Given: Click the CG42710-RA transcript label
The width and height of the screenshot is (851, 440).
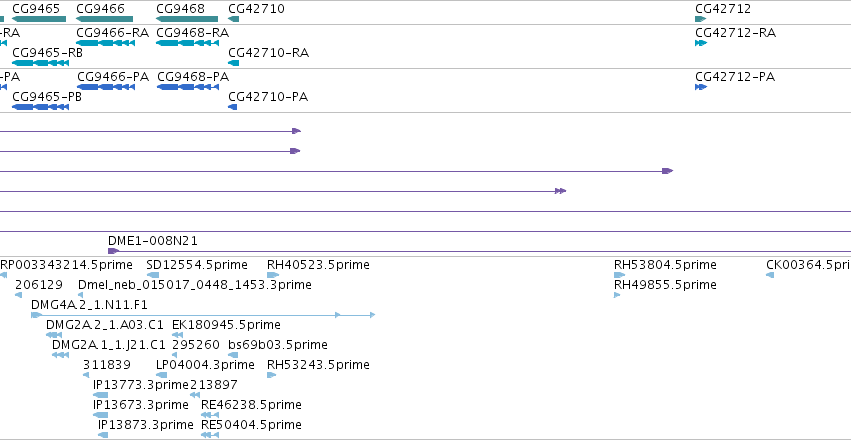Looking at the screenshot, I should 269,53.
